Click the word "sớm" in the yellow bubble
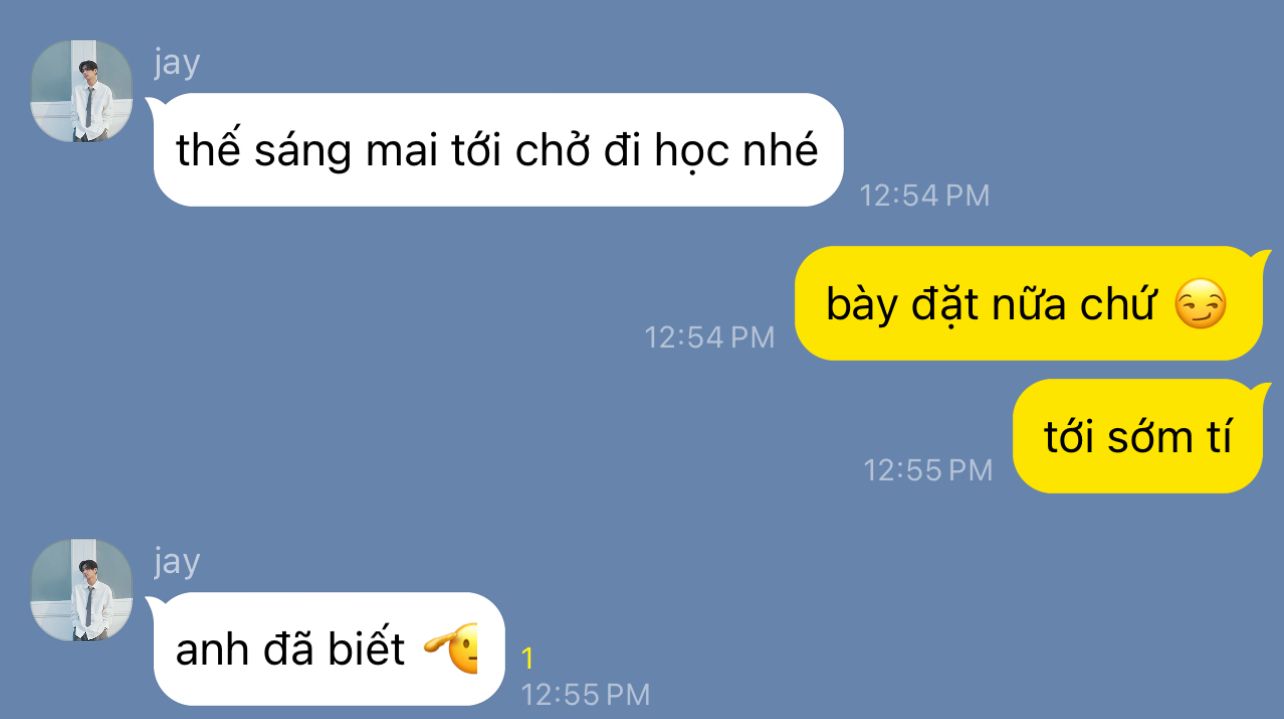Viewport: 1284px width, 719px height. [1142, 439]
